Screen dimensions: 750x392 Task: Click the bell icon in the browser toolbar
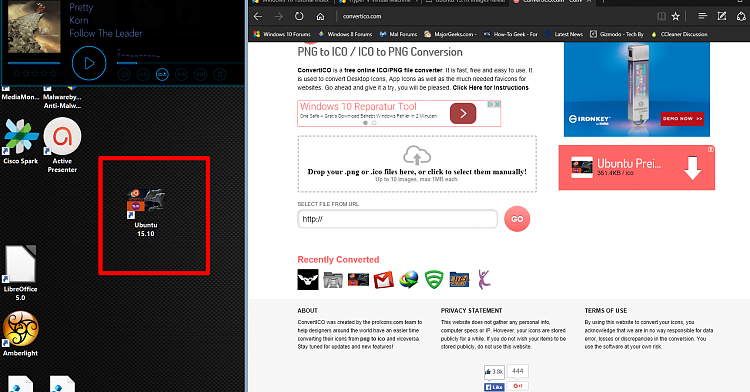pos(741,16)
